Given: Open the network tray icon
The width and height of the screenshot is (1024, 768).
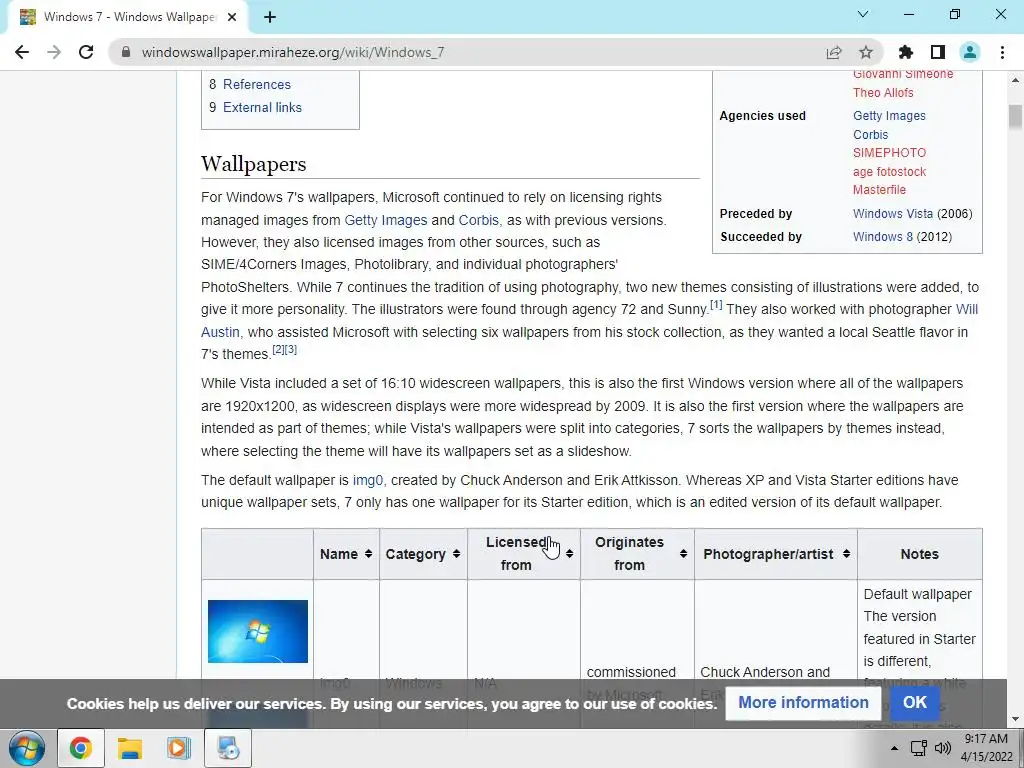Looking at the screenshot, I should tap(919, 748).
